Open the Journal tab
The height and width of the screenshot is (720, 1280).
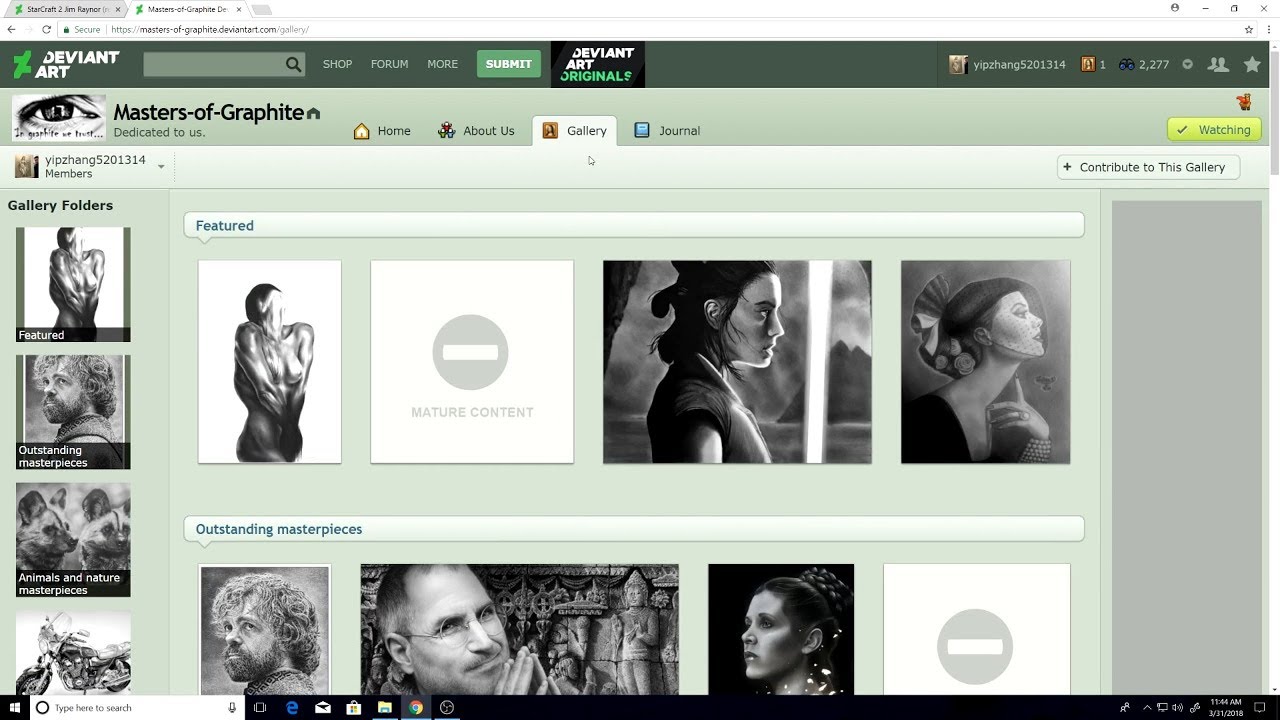[x=667, y=131]
